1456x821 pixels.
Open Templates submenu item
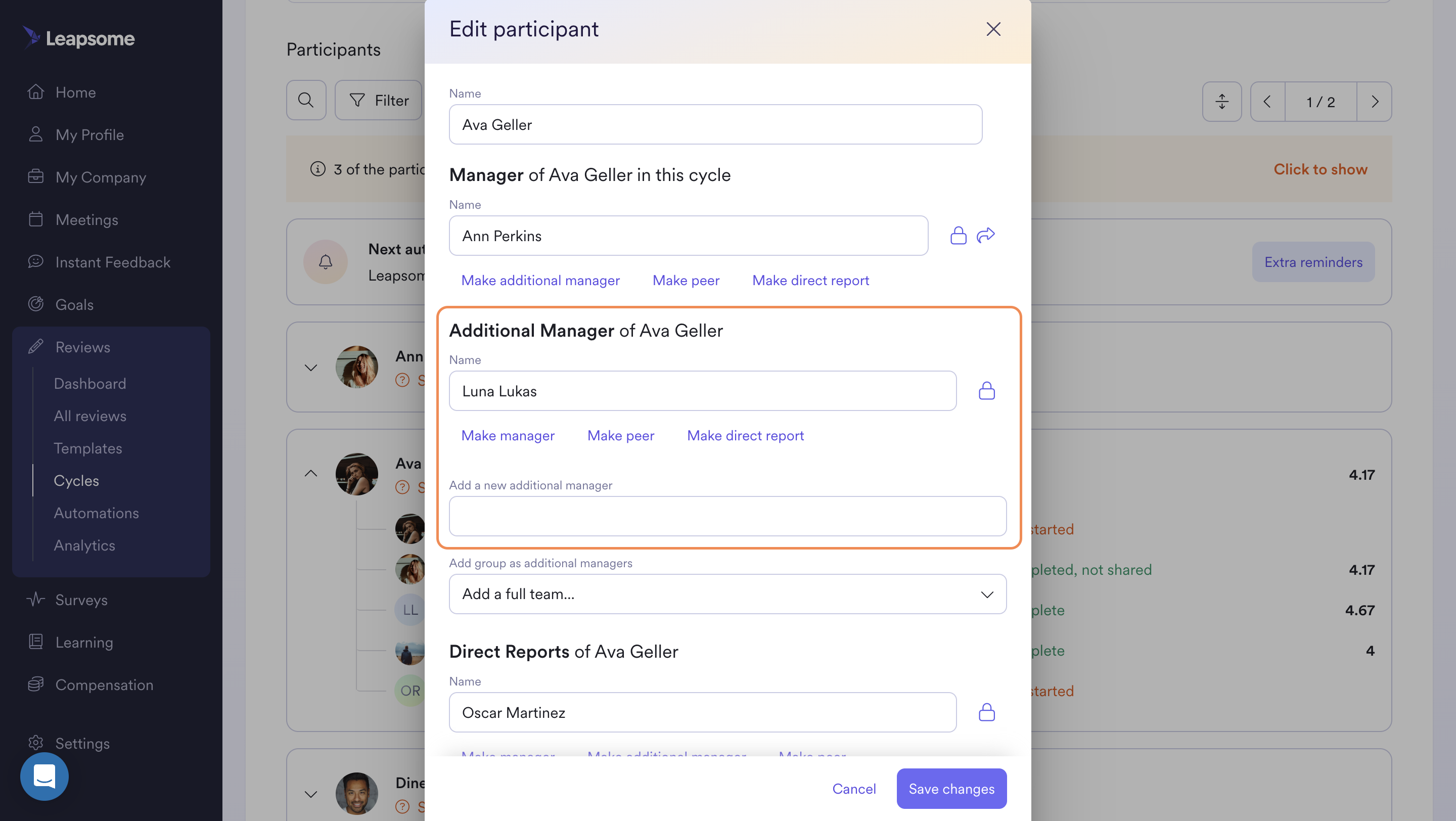(x=87, y=447)
